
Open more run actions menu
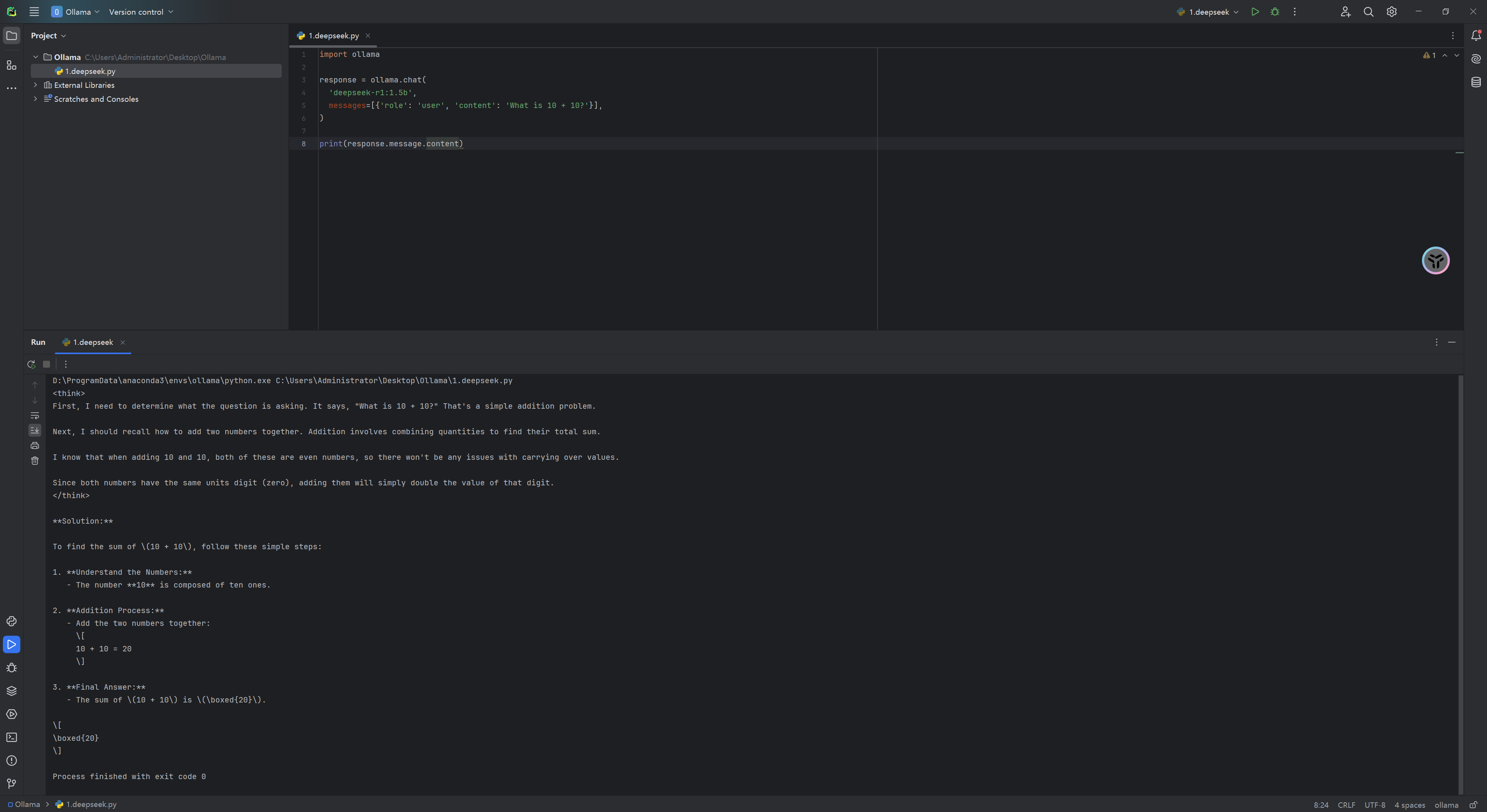pos(1295,12)
